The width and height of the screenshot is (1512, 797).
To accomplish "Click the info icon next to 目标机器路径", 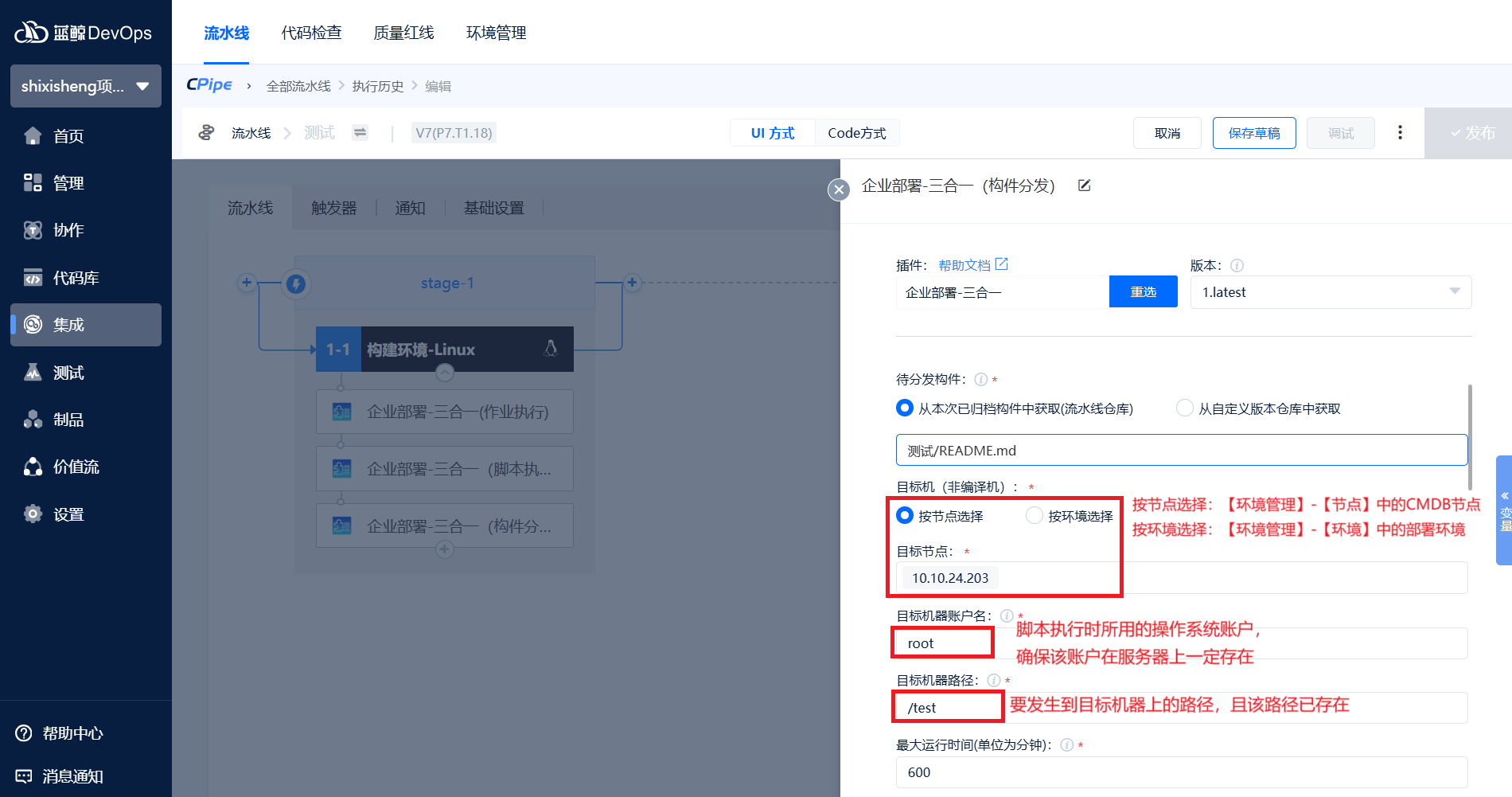I will [993, 681].
